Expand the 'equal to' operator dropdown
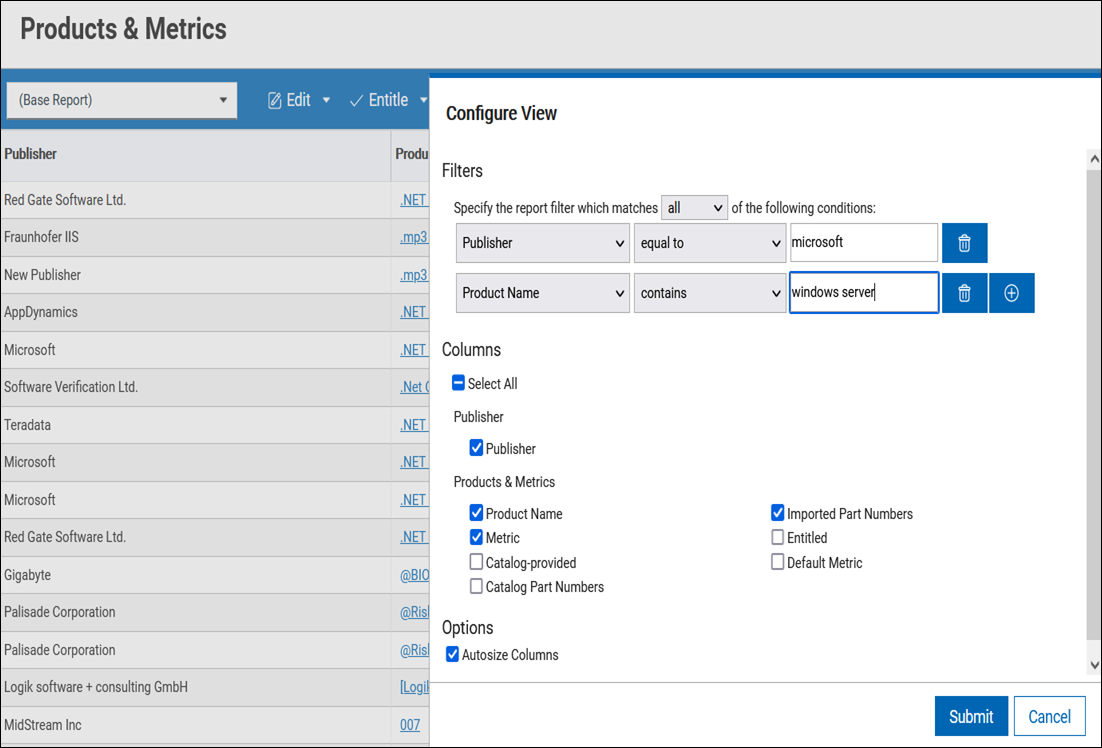Viewport: 1102px width, 748px height. point(709,243)
